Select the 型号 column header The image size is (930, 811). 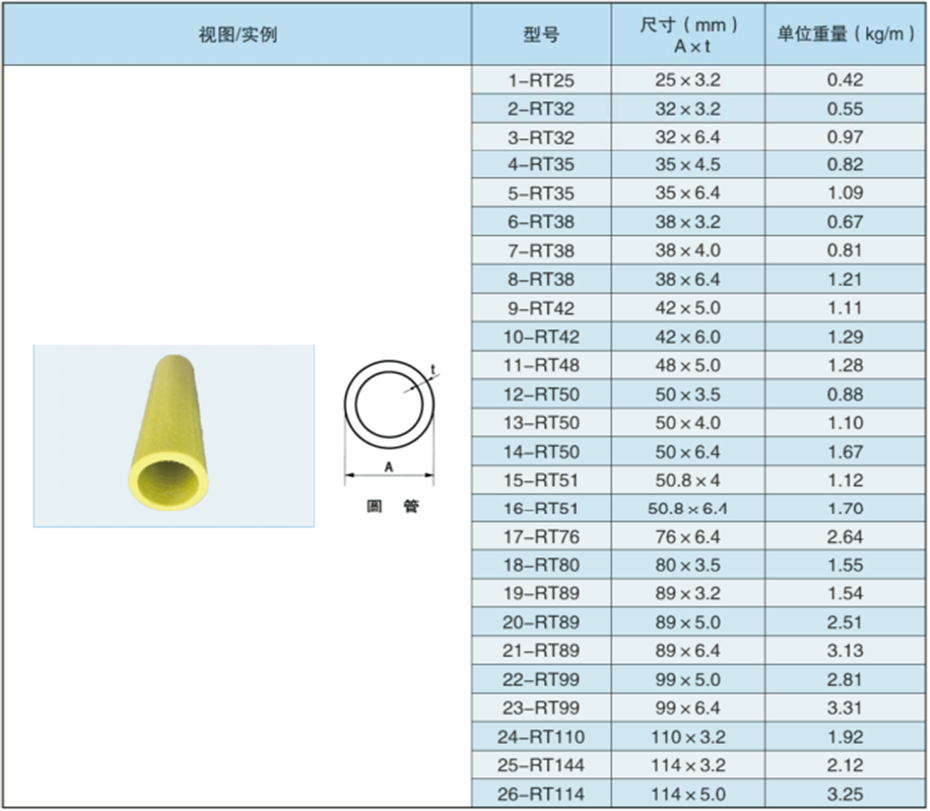pos(540,32)
